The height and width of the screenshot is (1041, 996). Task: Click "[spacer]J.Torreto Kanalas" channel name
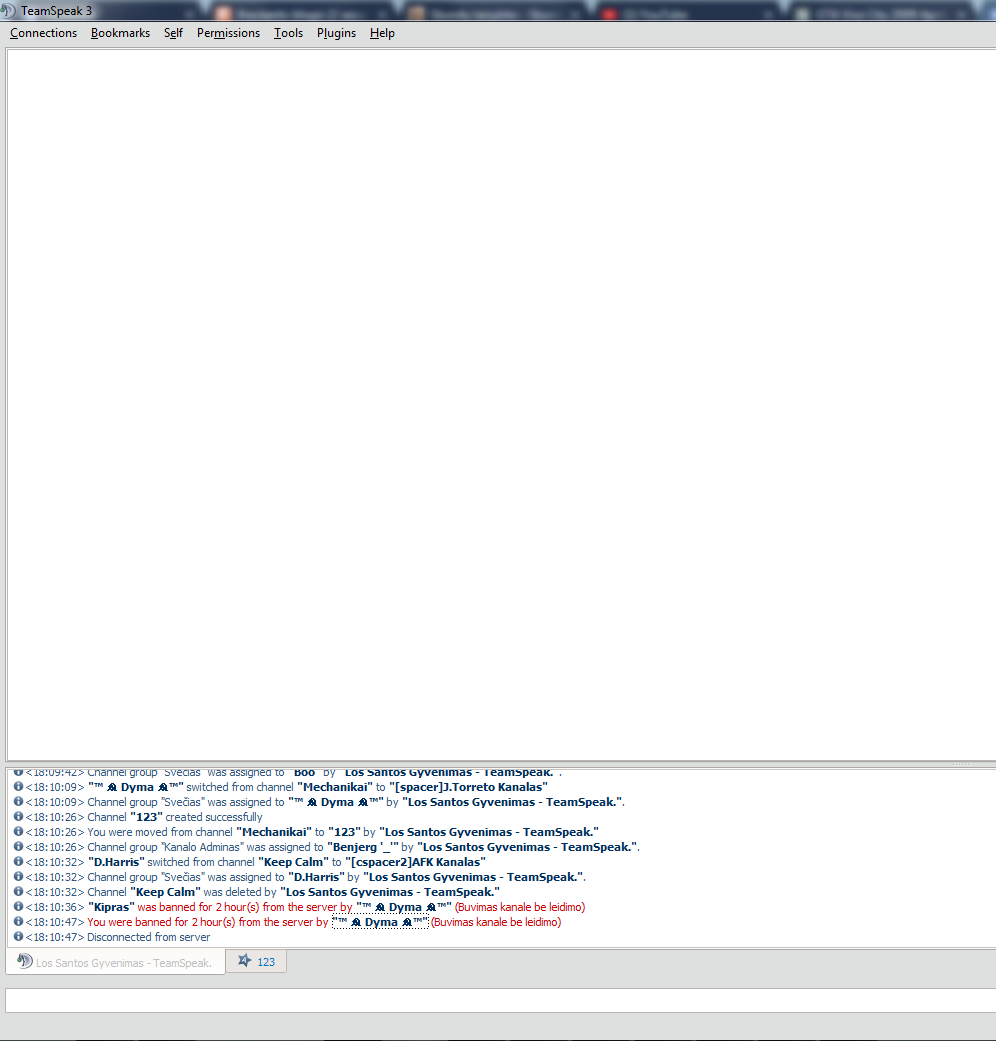point(469,787)
